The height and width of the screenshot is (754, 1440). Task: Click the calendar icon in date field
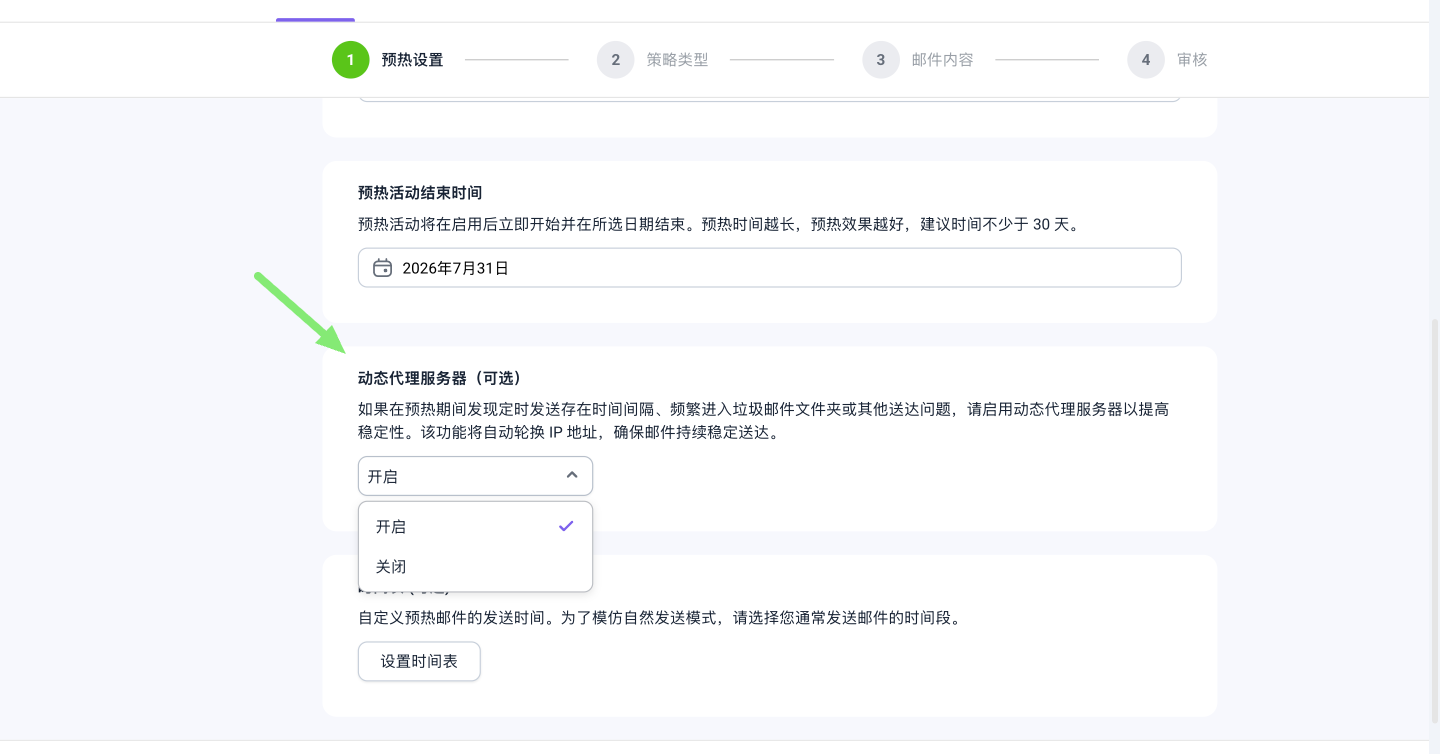382,268
